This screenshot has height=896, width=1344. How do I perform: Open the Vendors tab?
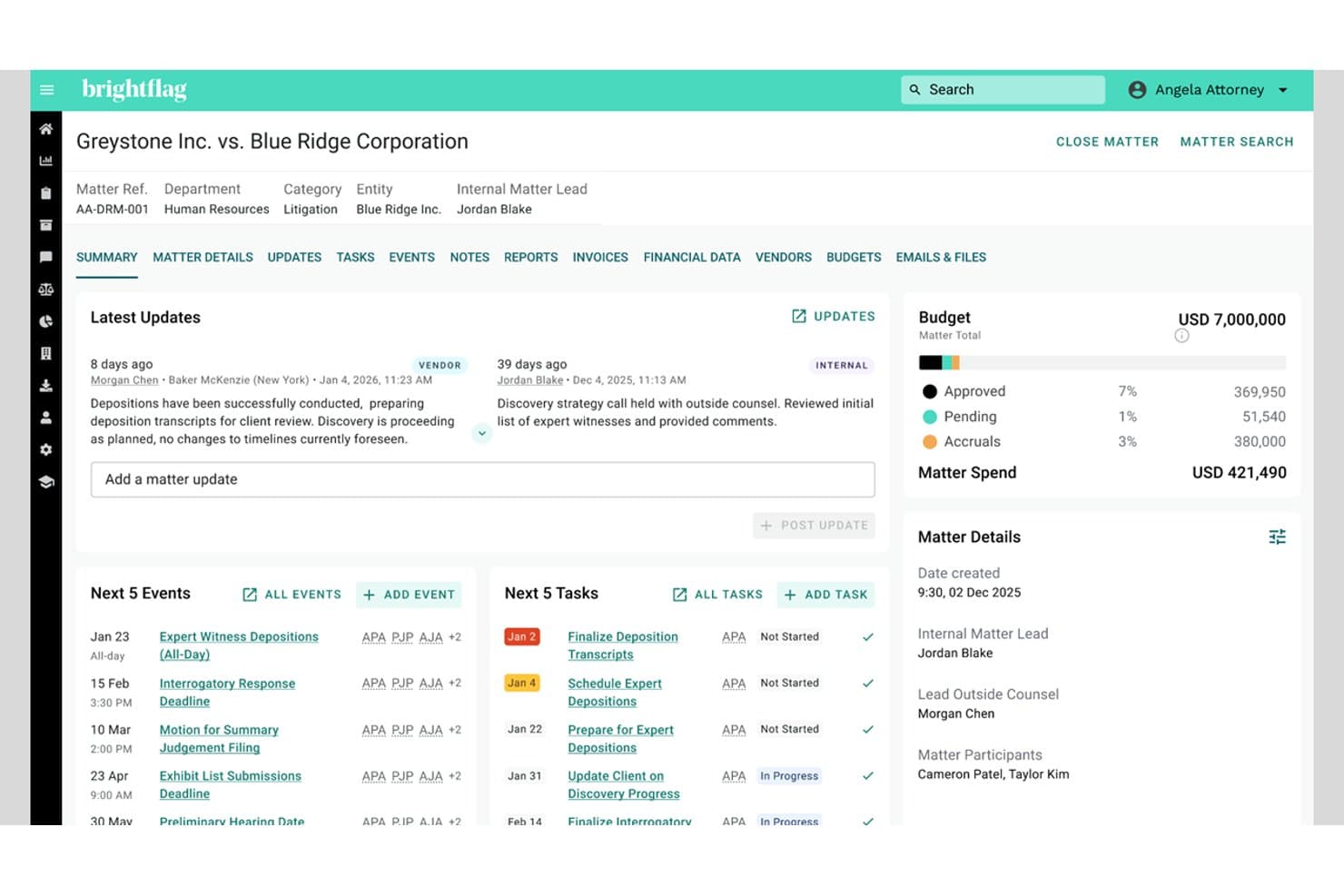point(784,258)
